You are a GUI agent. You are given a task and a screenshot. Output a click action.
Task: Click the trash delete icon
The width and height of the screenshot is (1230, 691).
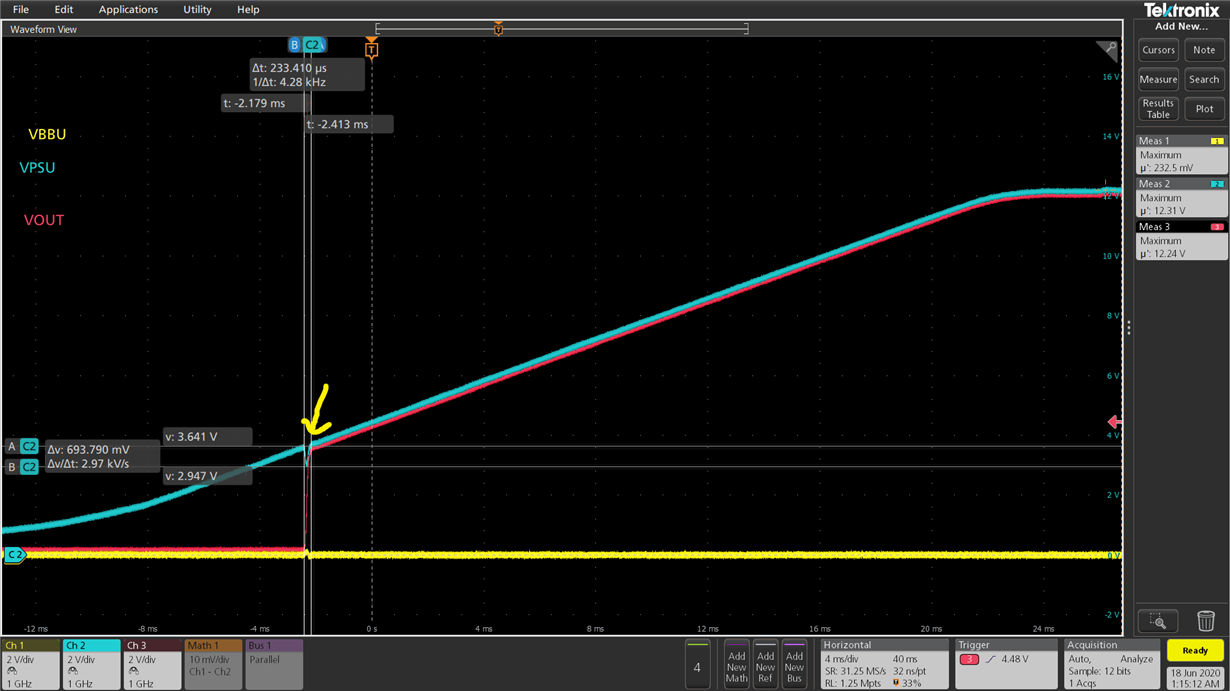pos(1205,620)
